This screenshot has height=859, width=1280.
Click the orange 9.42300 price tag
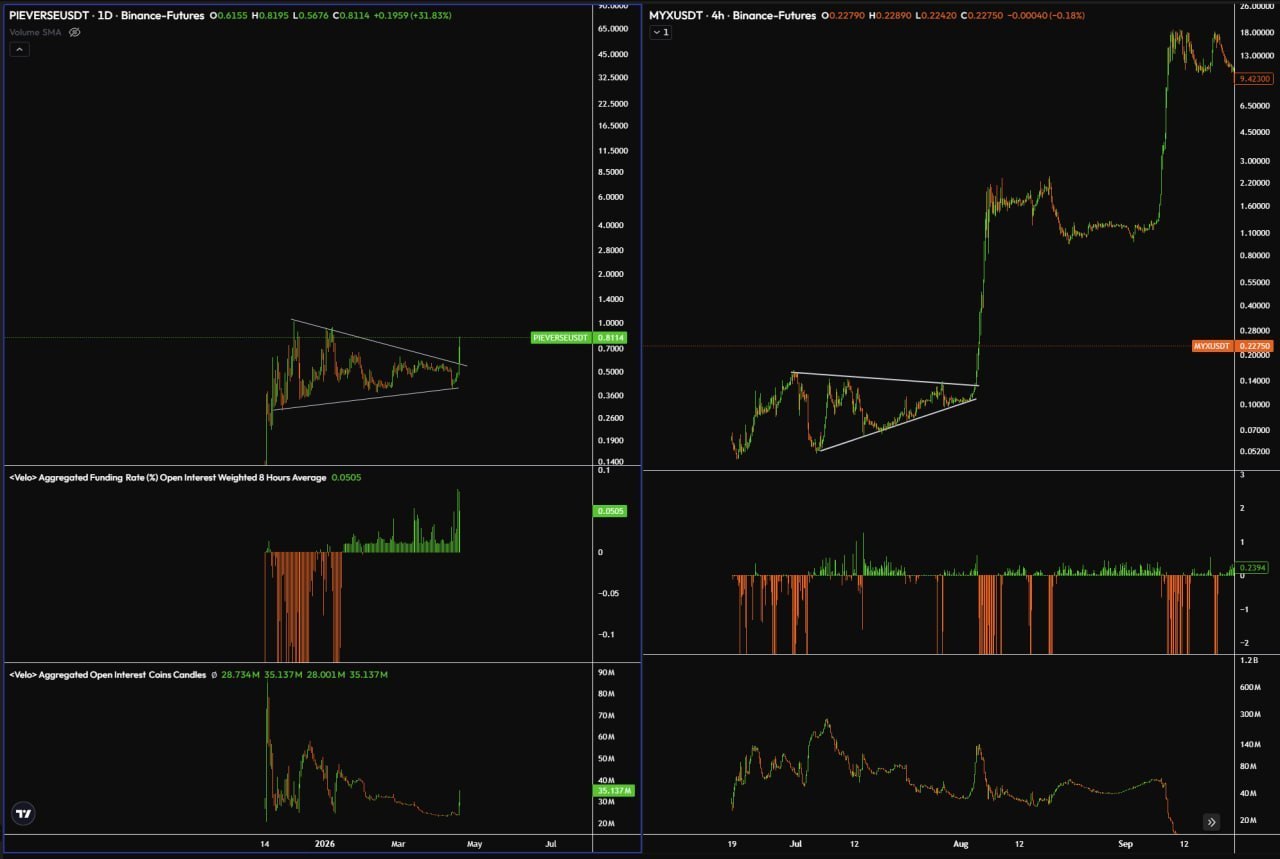(1253, 78)
